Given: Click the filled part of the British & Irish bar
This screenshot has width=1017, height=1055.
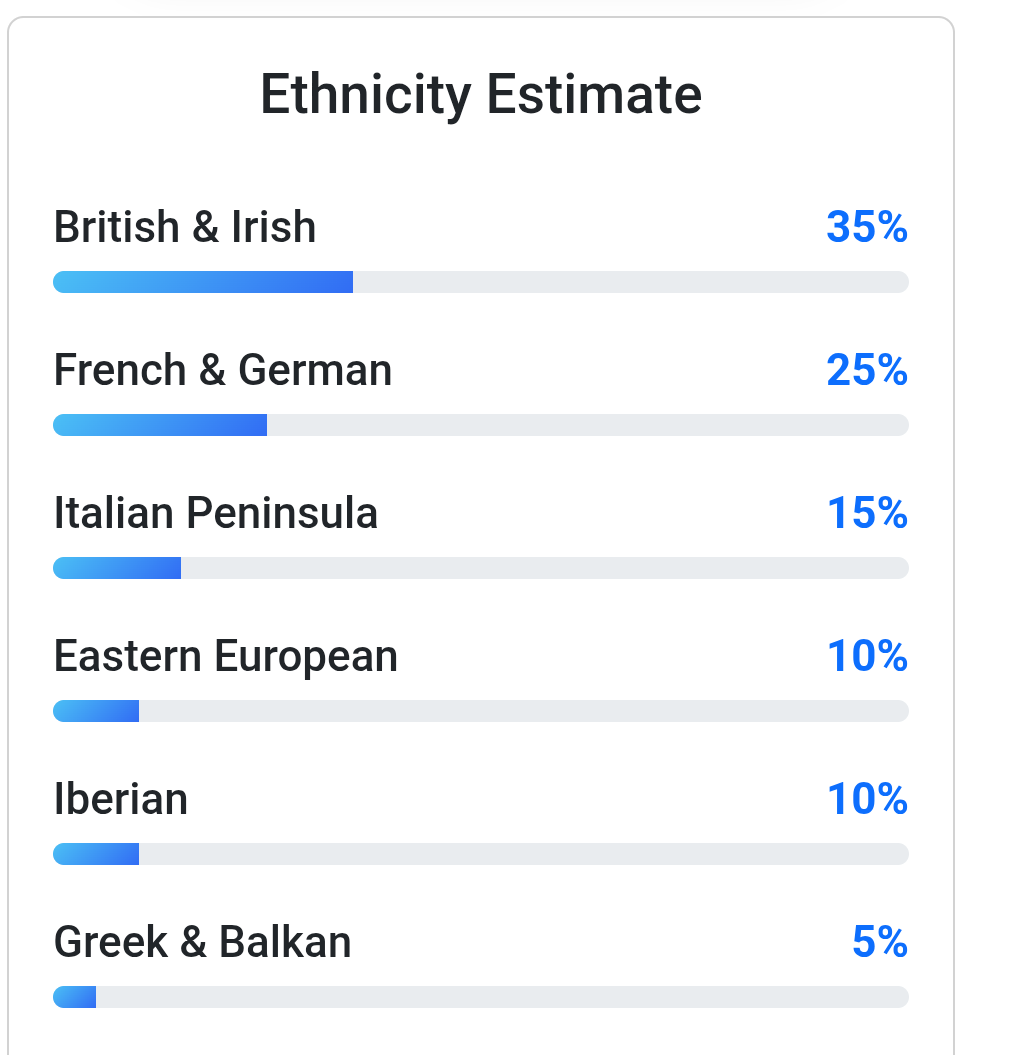Looking at the screenshot, I should [x=202, y=282].
